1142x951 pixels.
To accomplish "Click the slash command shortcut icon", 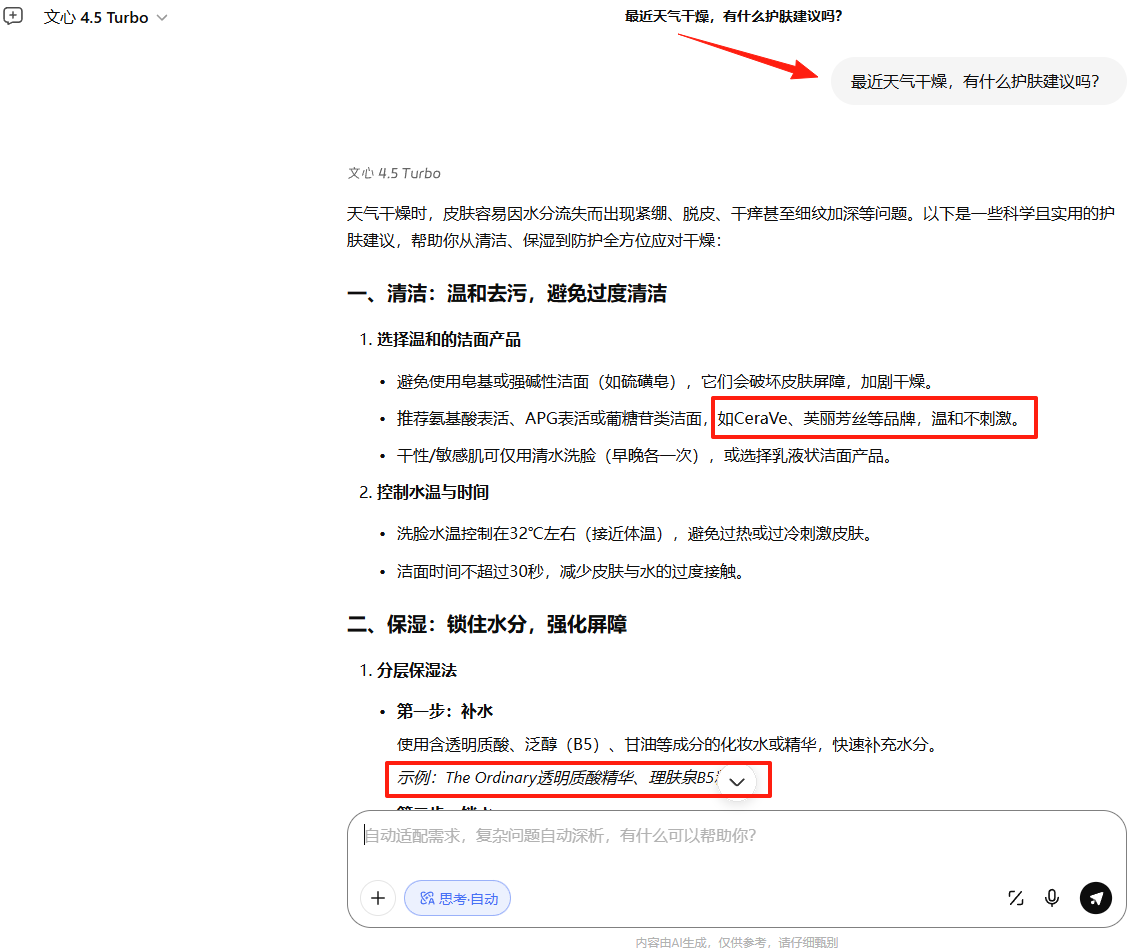I will pyautogui.click(x=1015, y=898).
